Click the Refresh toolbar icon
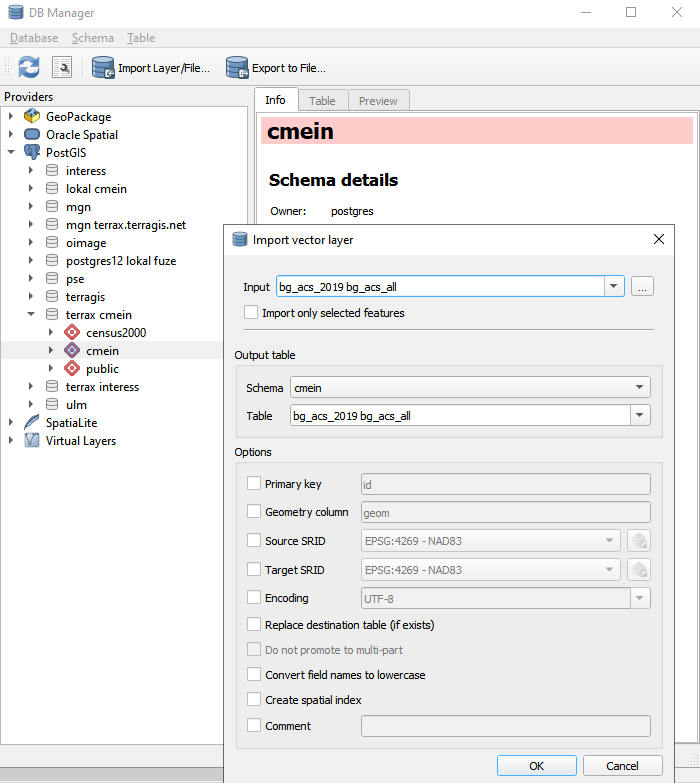The width and height of the screenshot is (700, 783). pyautogui.click(x=29, y=67)
